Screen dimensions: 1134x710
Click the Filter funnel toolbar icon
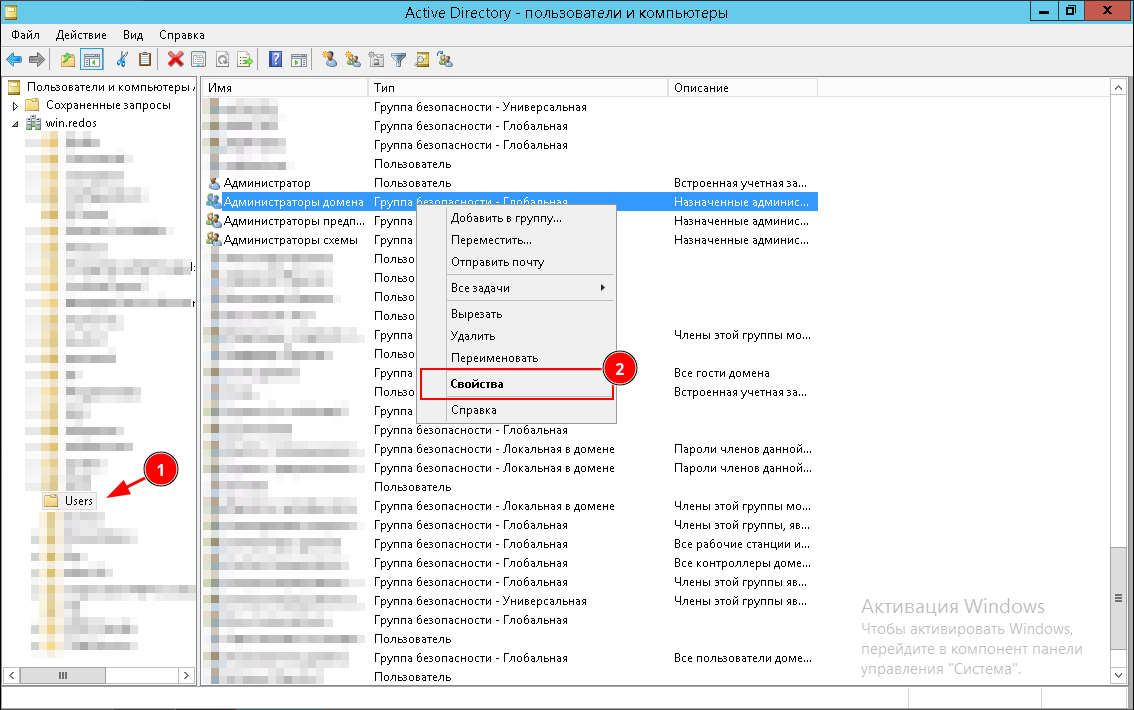(x=398, y=59)
